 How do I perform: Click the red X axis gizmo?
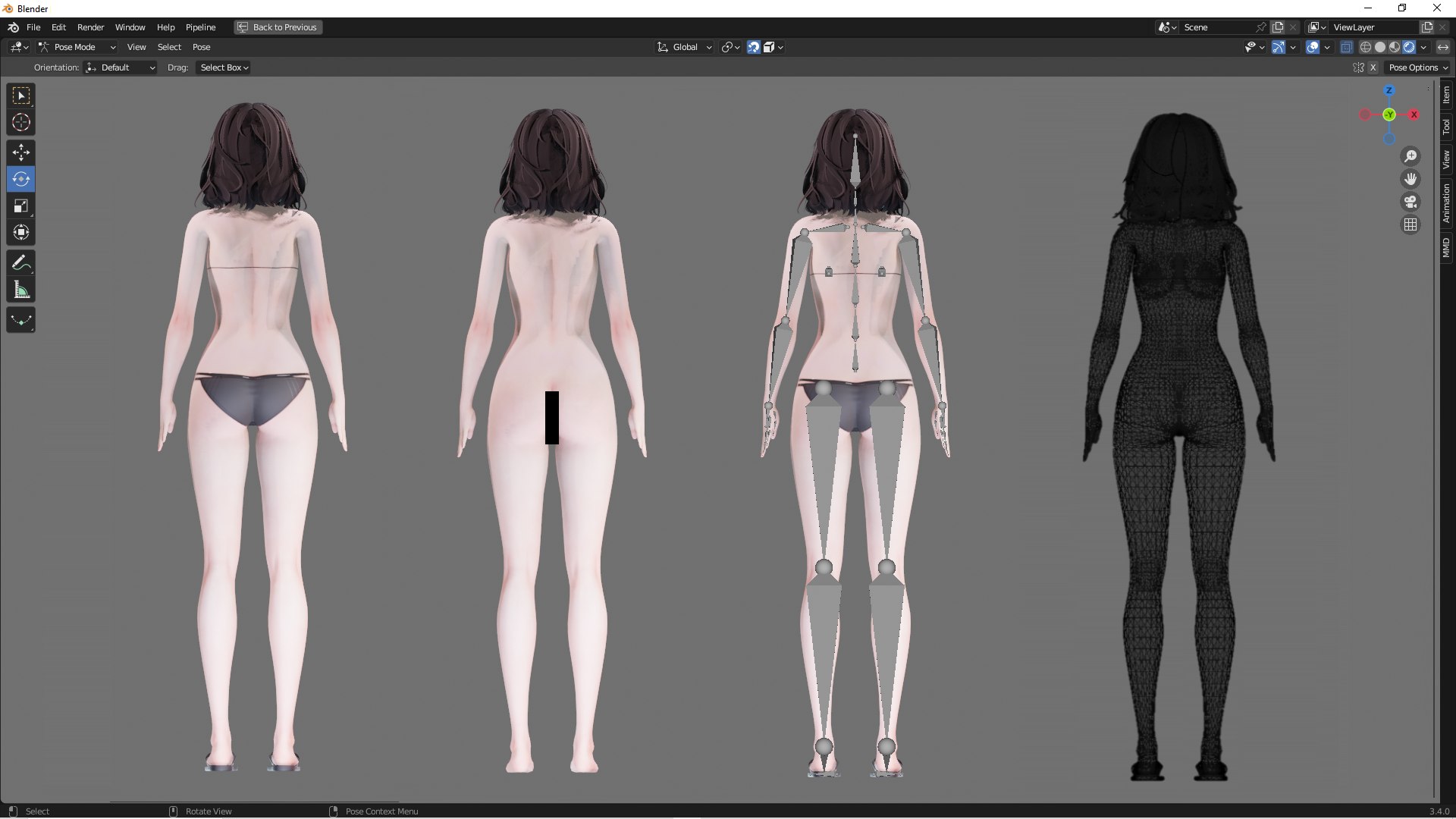1414,115
